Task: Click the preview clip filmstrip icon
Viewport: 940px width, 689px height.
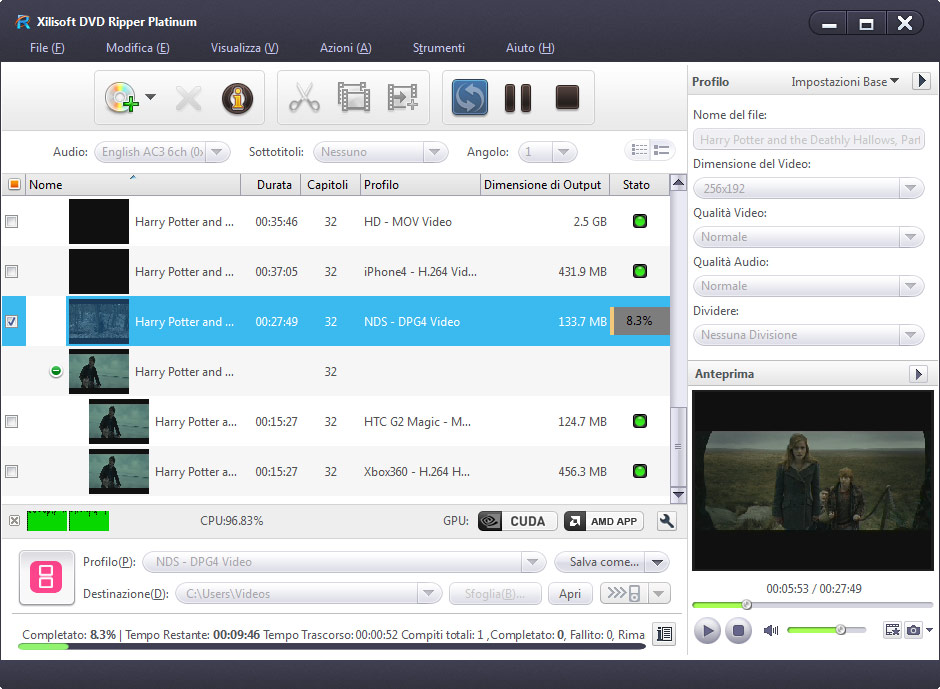Action: click(x=893, y=630)
